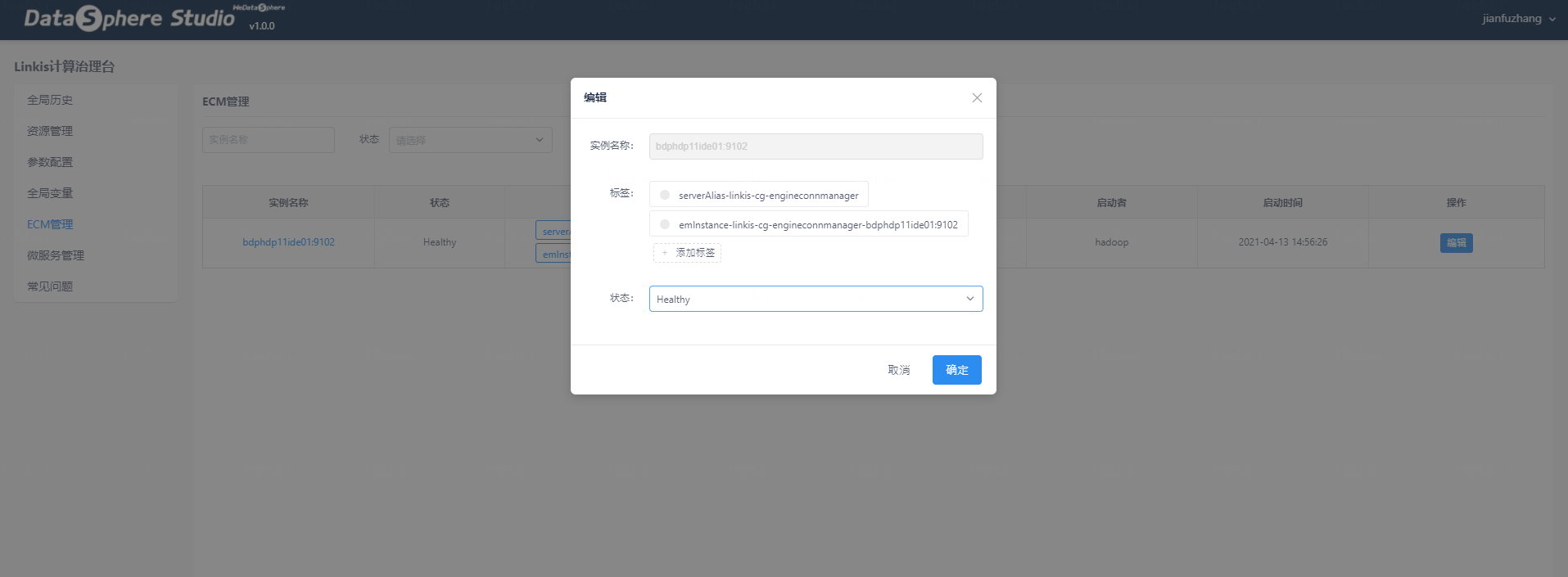
Task: Open 参数配置 in the sidebar
Action: [x=50, y=162]
